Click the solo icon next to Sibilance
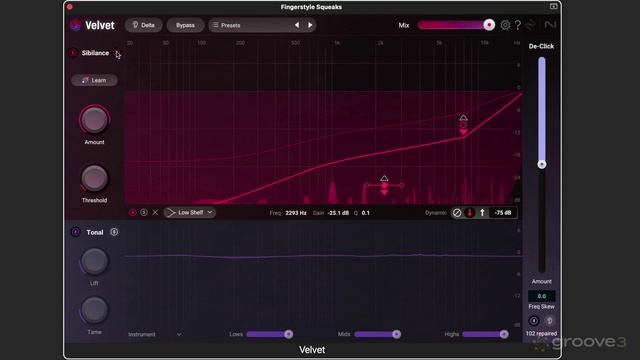This screenshot has width=640, height=360. point(116,53)
